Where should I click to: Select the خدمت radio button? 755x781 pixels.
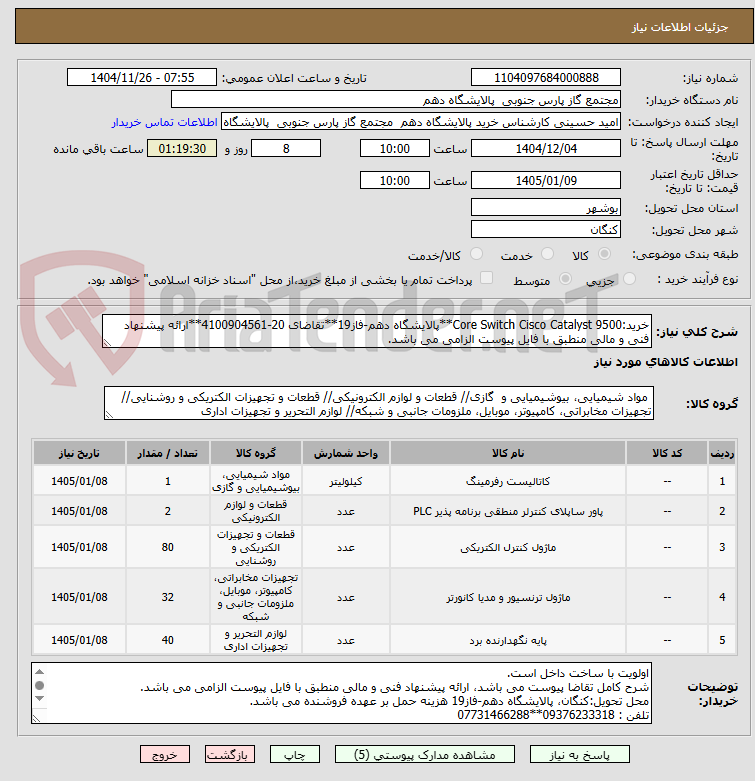pos(547,254)
